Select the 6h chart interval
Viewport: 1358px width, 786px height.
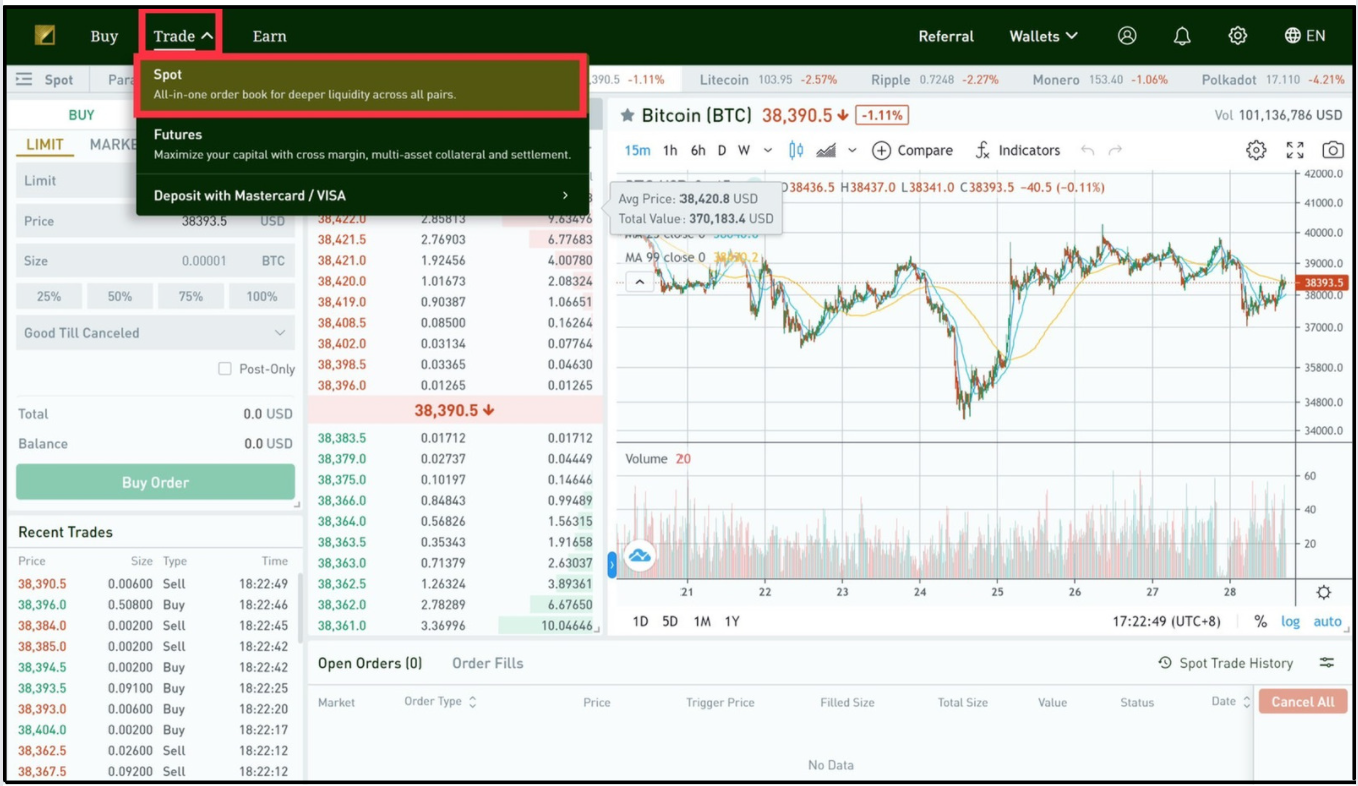point(698,150)
